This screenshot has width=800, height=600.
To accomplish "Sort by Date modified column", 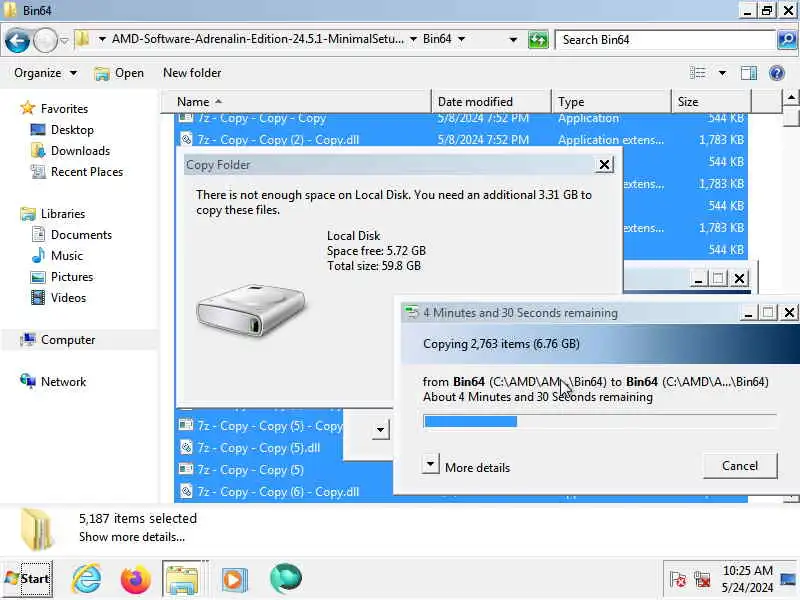I will 491,102.
